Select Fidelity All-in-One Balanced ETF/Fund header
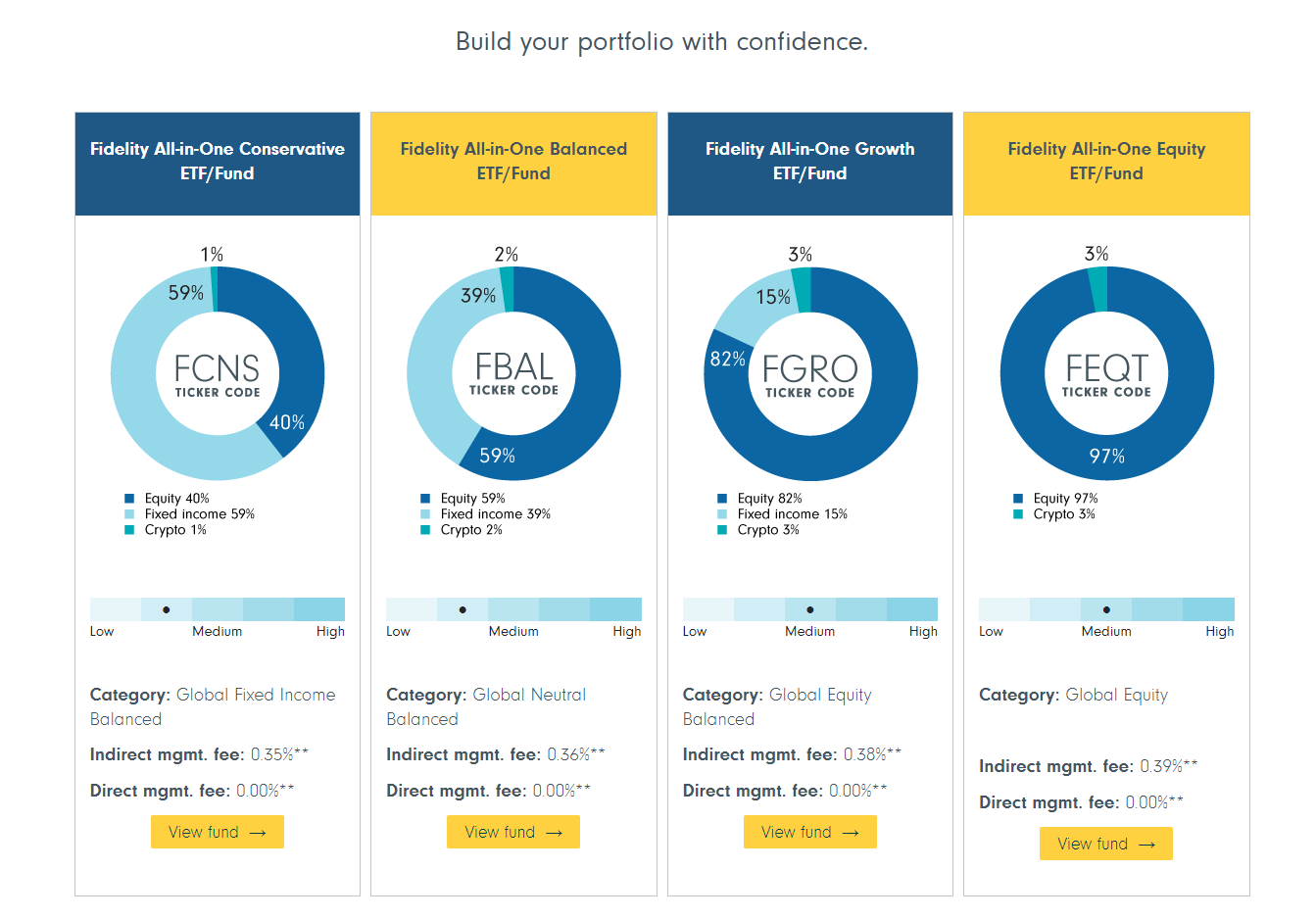The height and width of the screenshot is (919, 1316). coord(513,164)
